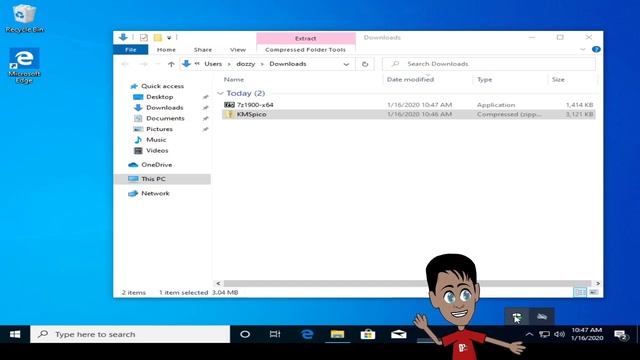The width and height of the screenshot is (640, 360).
Task: Open Pictures in navigation pane
Action: [x=159, y=129]
